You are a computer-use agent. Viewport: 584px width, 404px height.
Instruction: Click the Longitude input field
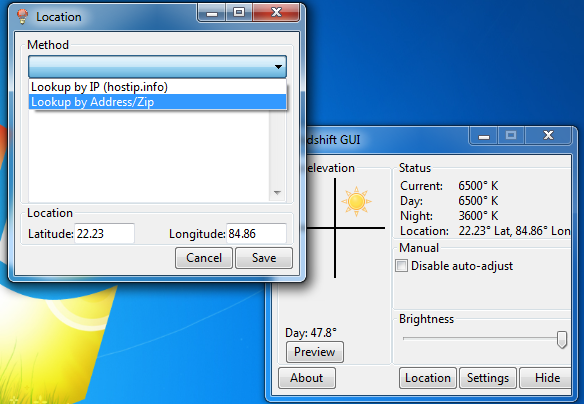click(256, 233)
